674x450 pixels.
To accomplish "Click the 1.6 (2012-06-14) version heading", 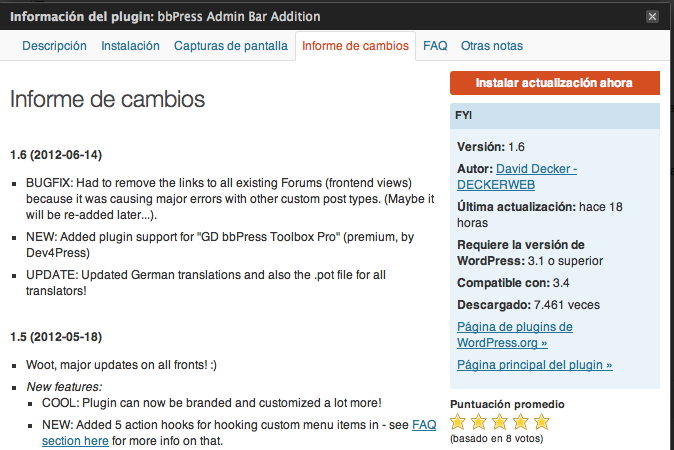I will [56, 155].
